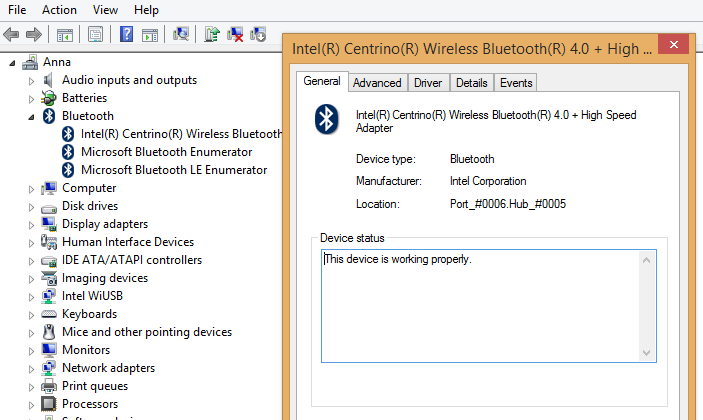Click the large Bluetooth logo in the properties dialog
Screen dimensions: 703x420
[327, 119]
